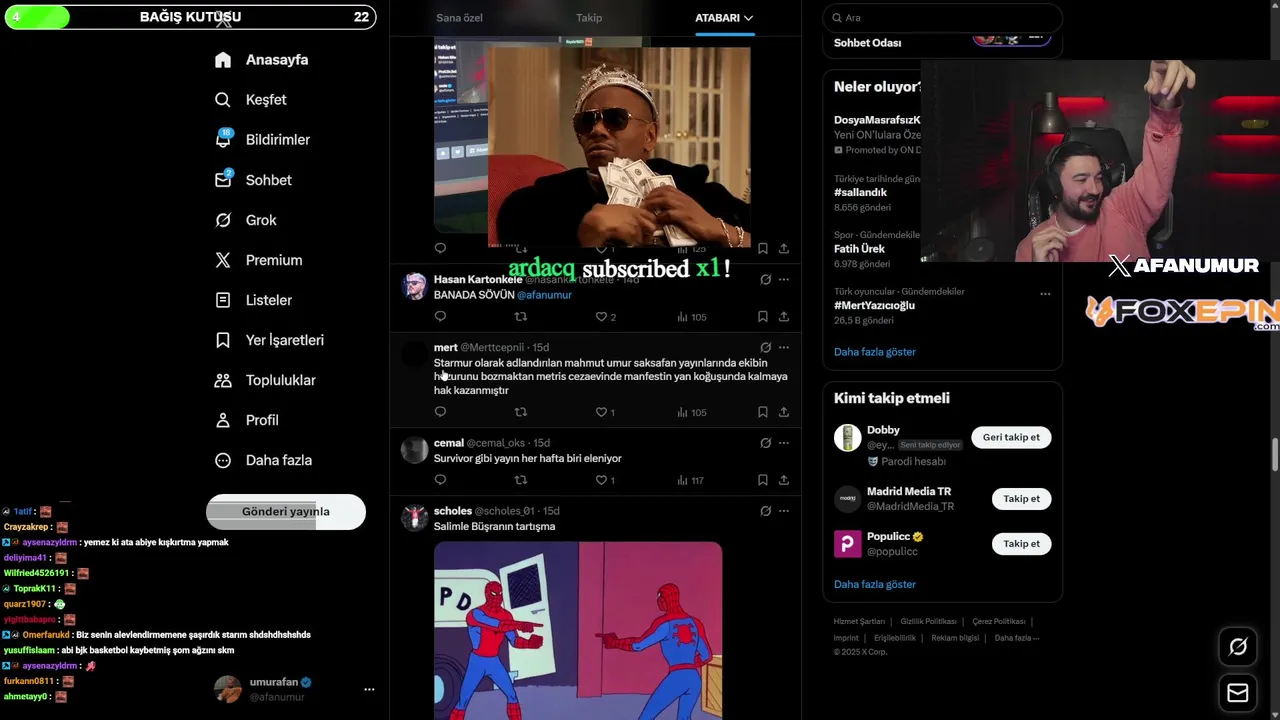Open floating Grok button
The height and width of the screenshot is (720, 1280).
coord(1238,647)
